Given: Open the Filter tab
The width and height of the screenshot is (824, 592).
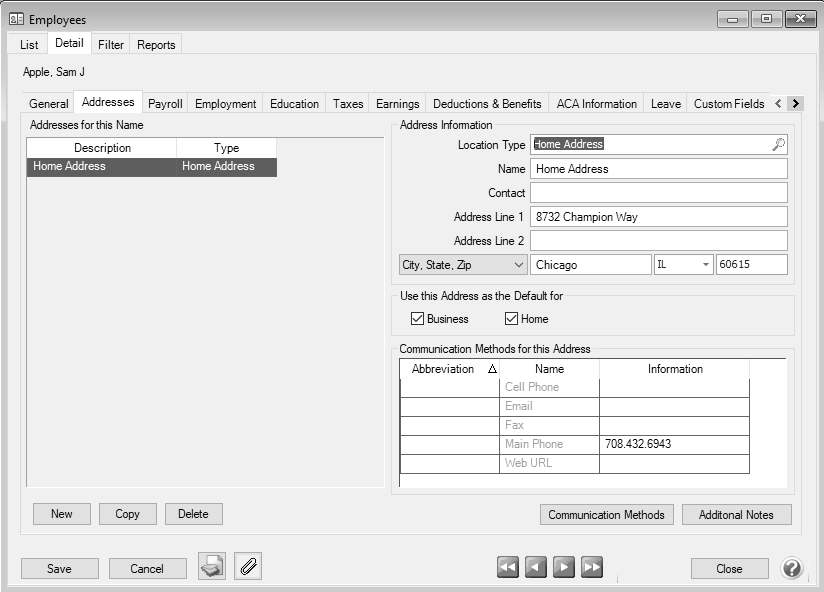Looking at the screenshot, I should tap(111, 45).
